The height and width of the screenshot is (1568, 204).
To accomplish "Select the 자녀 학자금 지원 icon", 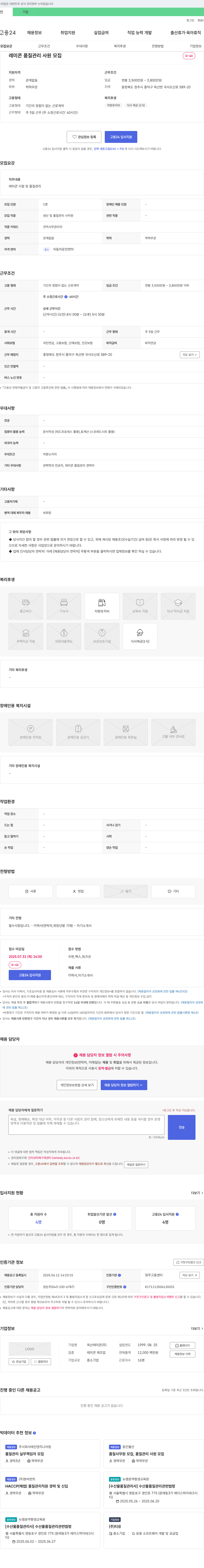I will pos(178,606).
